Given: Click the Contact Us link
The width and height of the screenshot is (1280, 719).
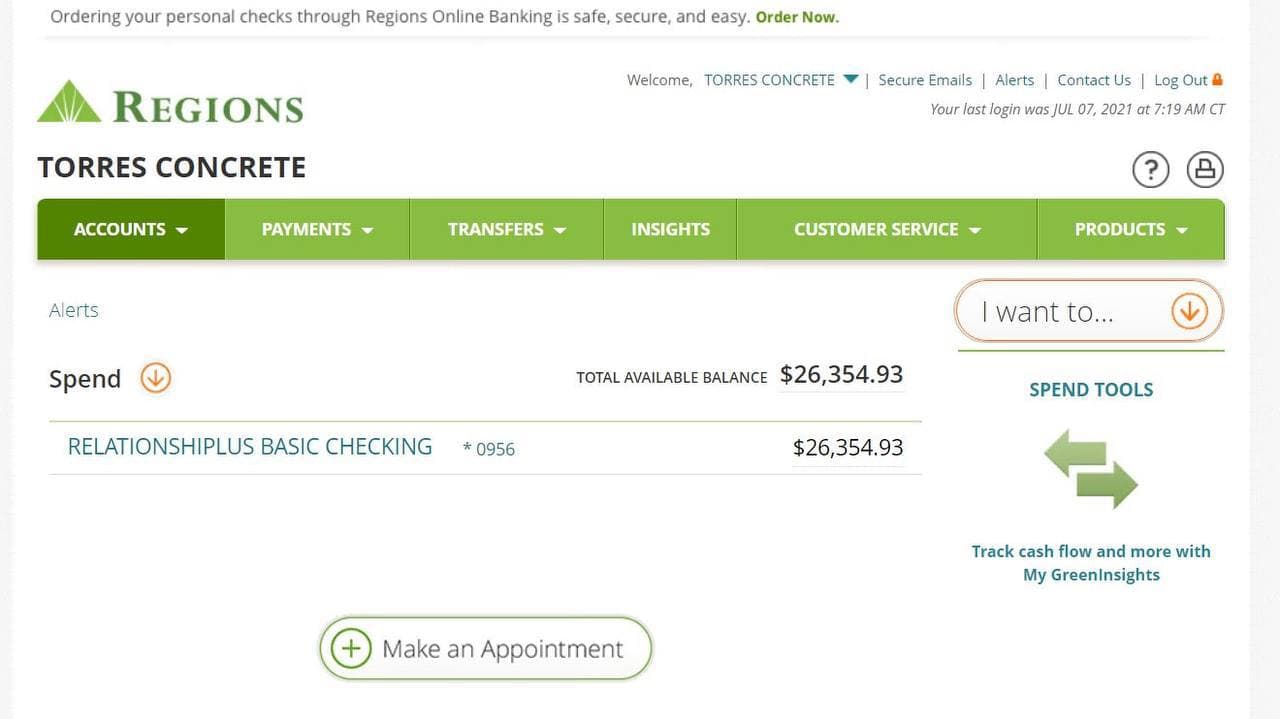Looking at the screenshot, I should tap(1094, 80).
